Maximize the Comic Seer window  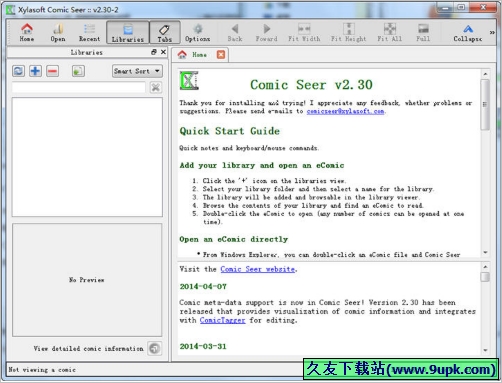tap(461, 7)
